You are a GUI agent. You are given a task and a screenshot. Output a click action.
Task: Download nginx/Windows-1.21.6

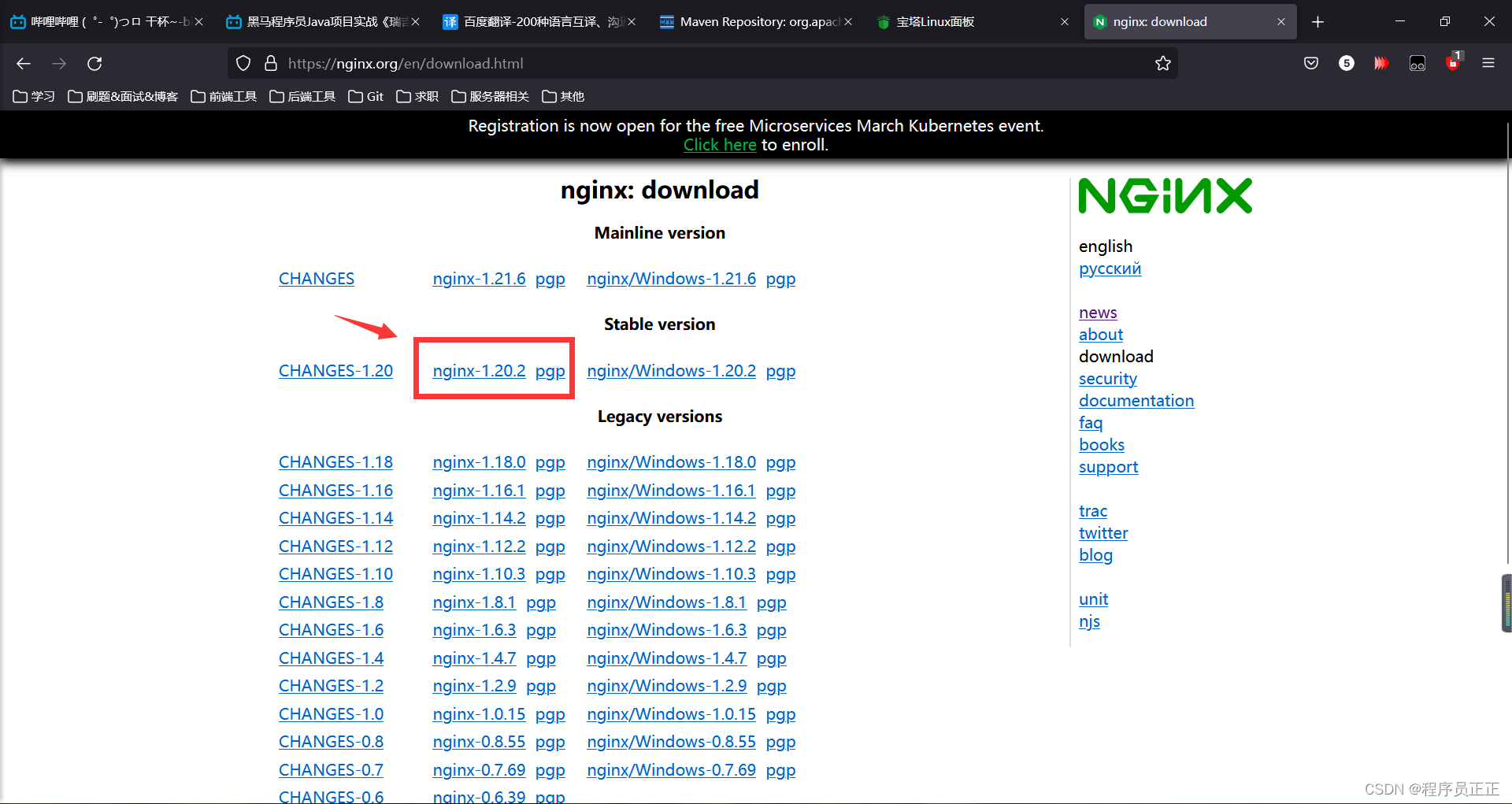click(x=671, y=279)
